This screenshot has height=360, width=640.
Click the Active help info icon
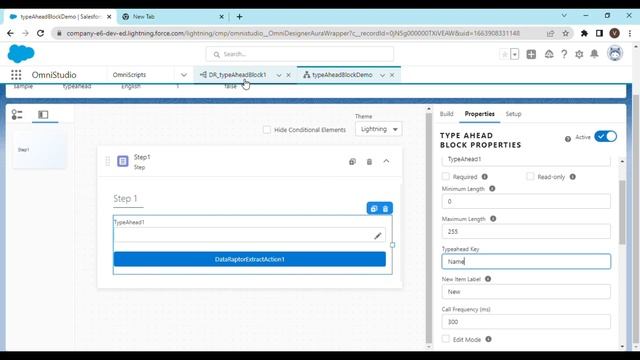coord(568,139)
